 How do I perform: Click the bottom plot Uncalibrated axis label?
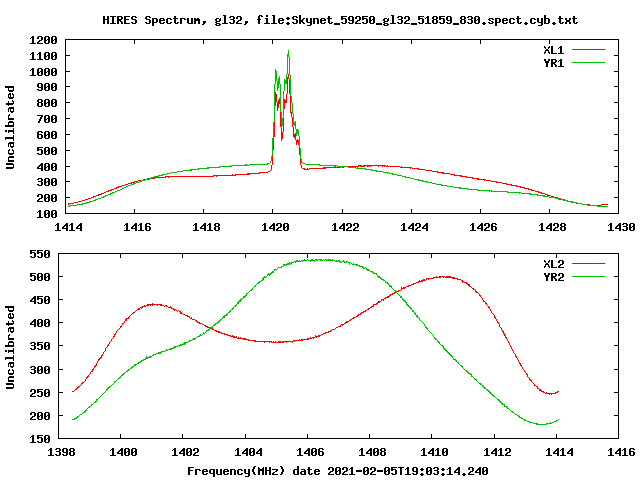[x=10, y=347]
